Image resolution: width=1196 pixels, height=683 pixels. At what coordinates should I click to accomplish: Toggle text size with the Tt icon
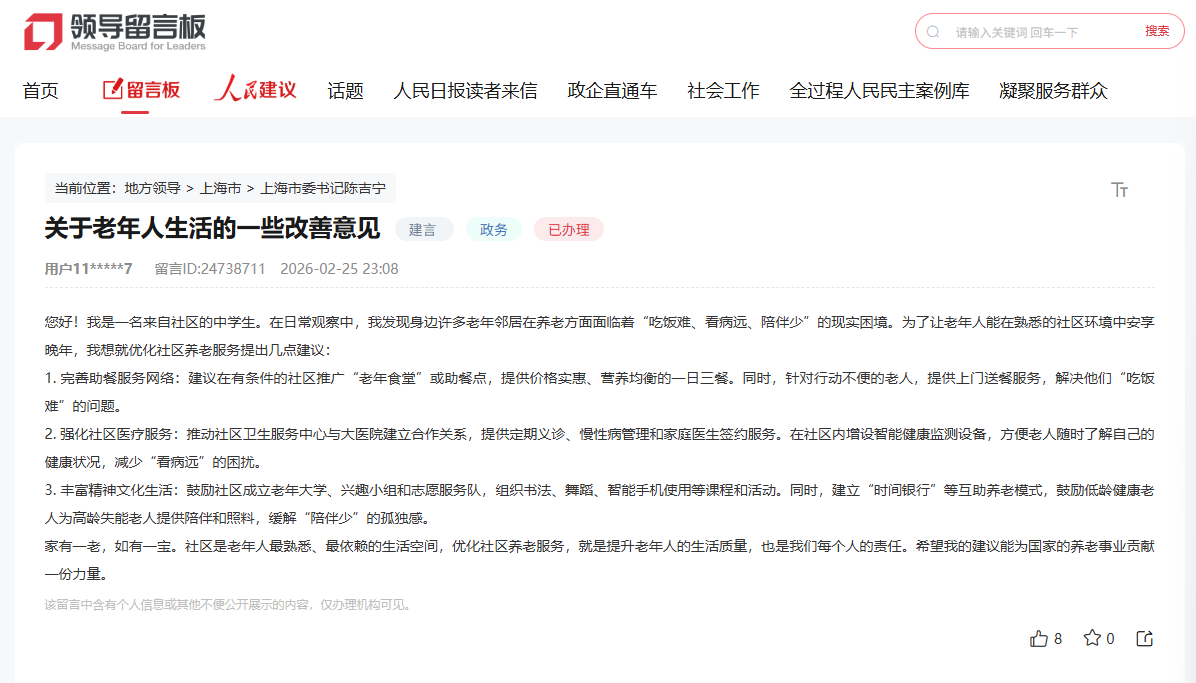pos(1120,188)
